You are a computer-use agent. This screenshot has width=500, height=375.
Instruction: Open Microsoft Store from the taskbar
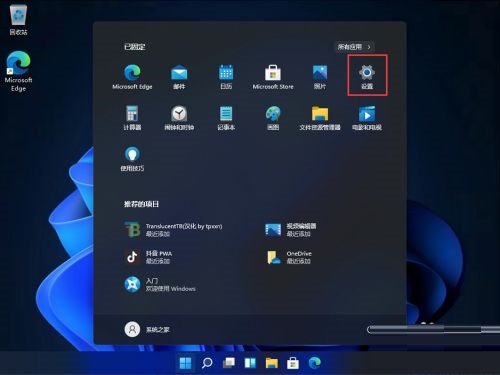(293, 363)
